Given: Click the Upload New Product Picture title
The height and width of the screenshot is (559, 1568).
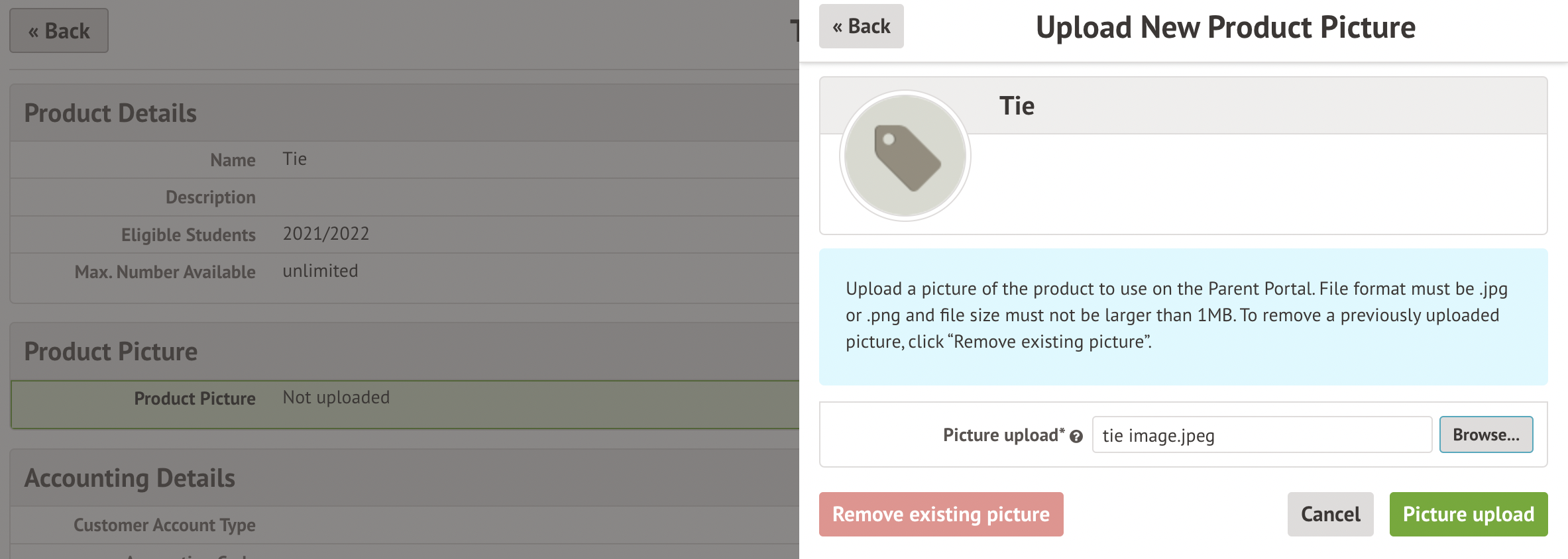Looking at the screenshot, I should 1225,28.
